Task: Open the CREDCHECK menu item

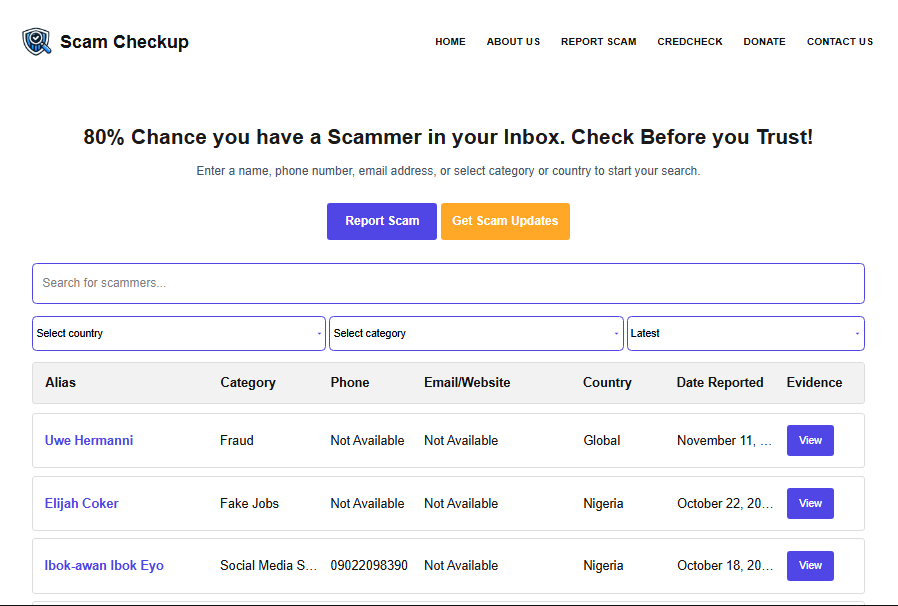Action: 690,42
